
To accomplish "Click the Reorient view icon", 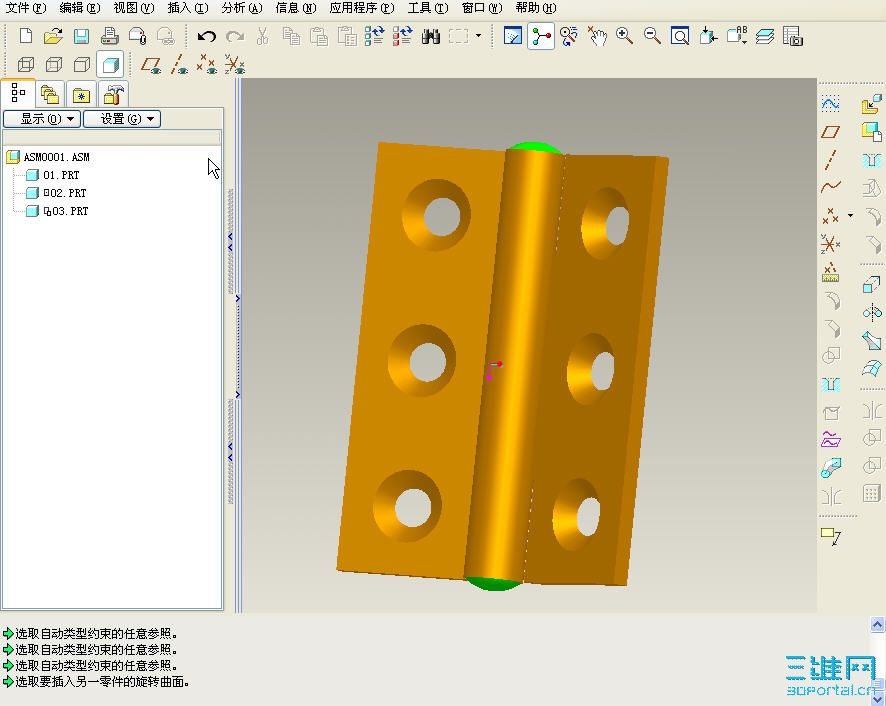I will pyautogui.click(x=708, y=36).
